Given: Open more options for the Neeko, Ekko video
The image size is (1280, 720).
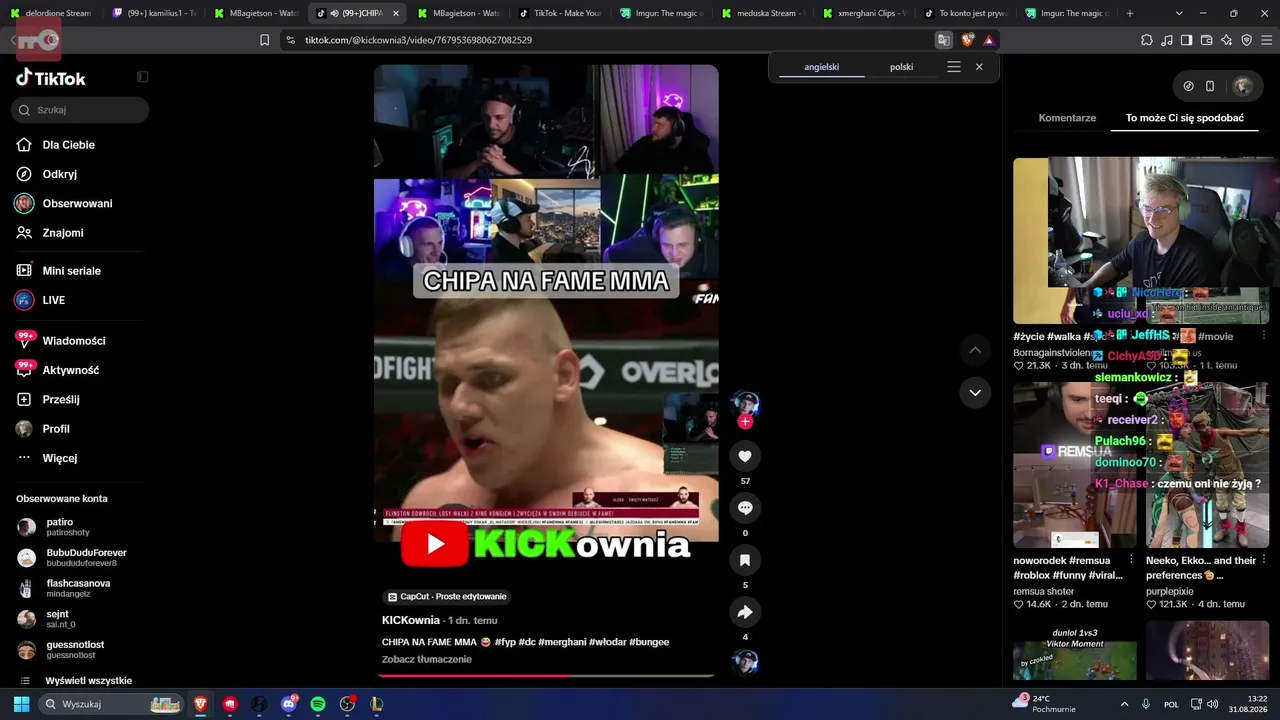Looking at the screenshot, I should click(1264, 561).
